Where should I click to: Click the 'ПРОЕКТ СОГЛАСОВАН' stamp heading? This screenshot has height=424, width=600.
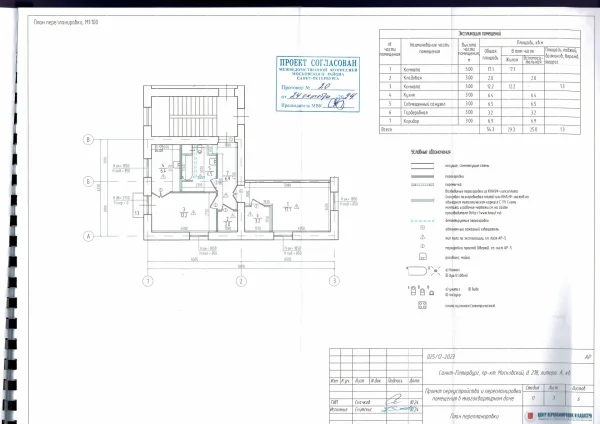[318, 62]
